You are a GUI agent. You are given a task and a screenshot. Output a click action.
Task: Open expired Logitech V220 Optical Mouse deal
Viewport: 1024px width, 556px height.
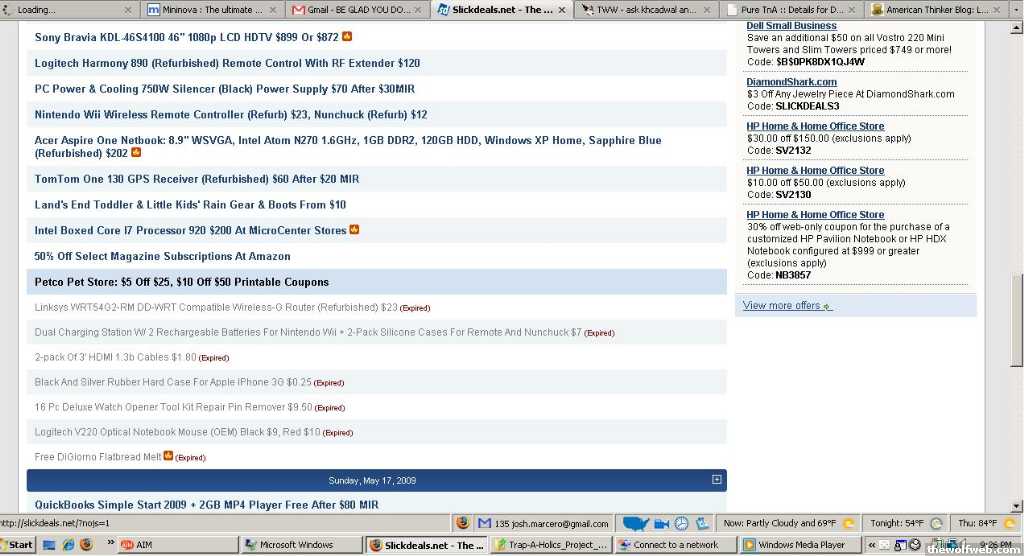[178, 432]
